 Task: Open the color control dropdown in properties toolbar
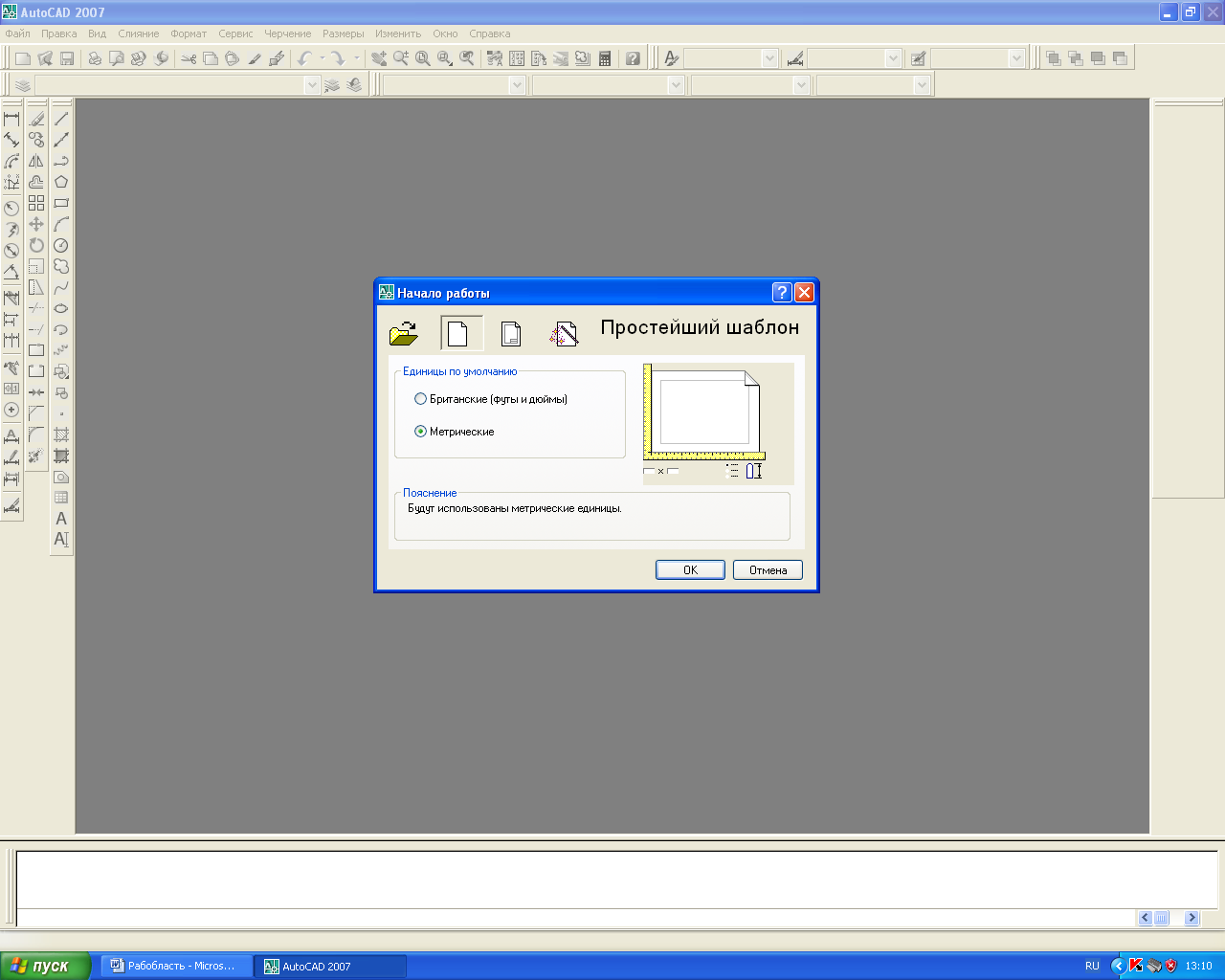(517, 85)
